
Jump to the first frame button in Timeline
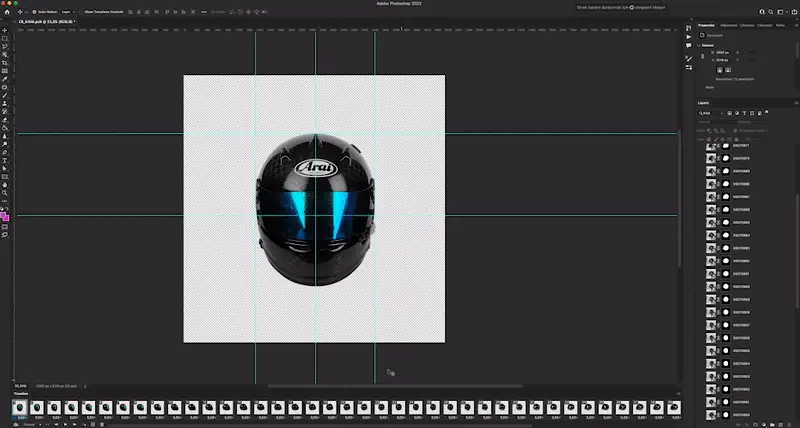coord(47,424)
